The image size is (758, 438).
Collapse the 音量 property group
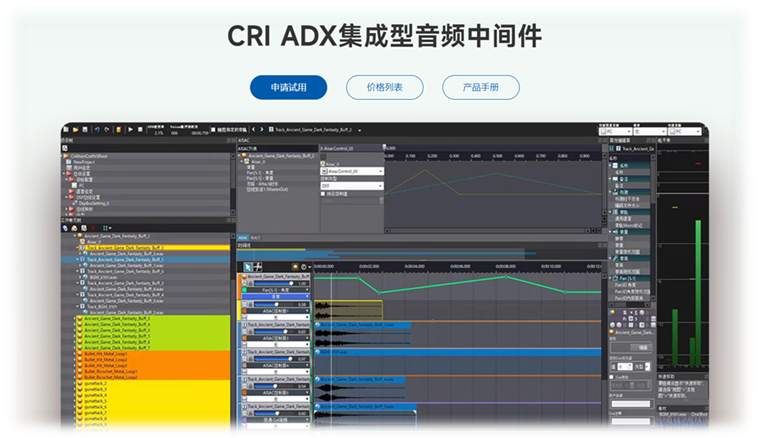[611, 232]
